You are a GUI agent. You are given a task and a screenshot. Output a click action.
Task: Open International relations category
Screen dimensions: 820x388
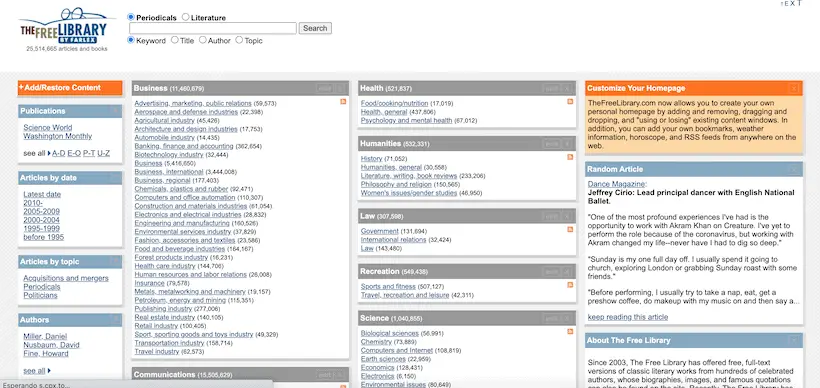(x=393, y=239)
